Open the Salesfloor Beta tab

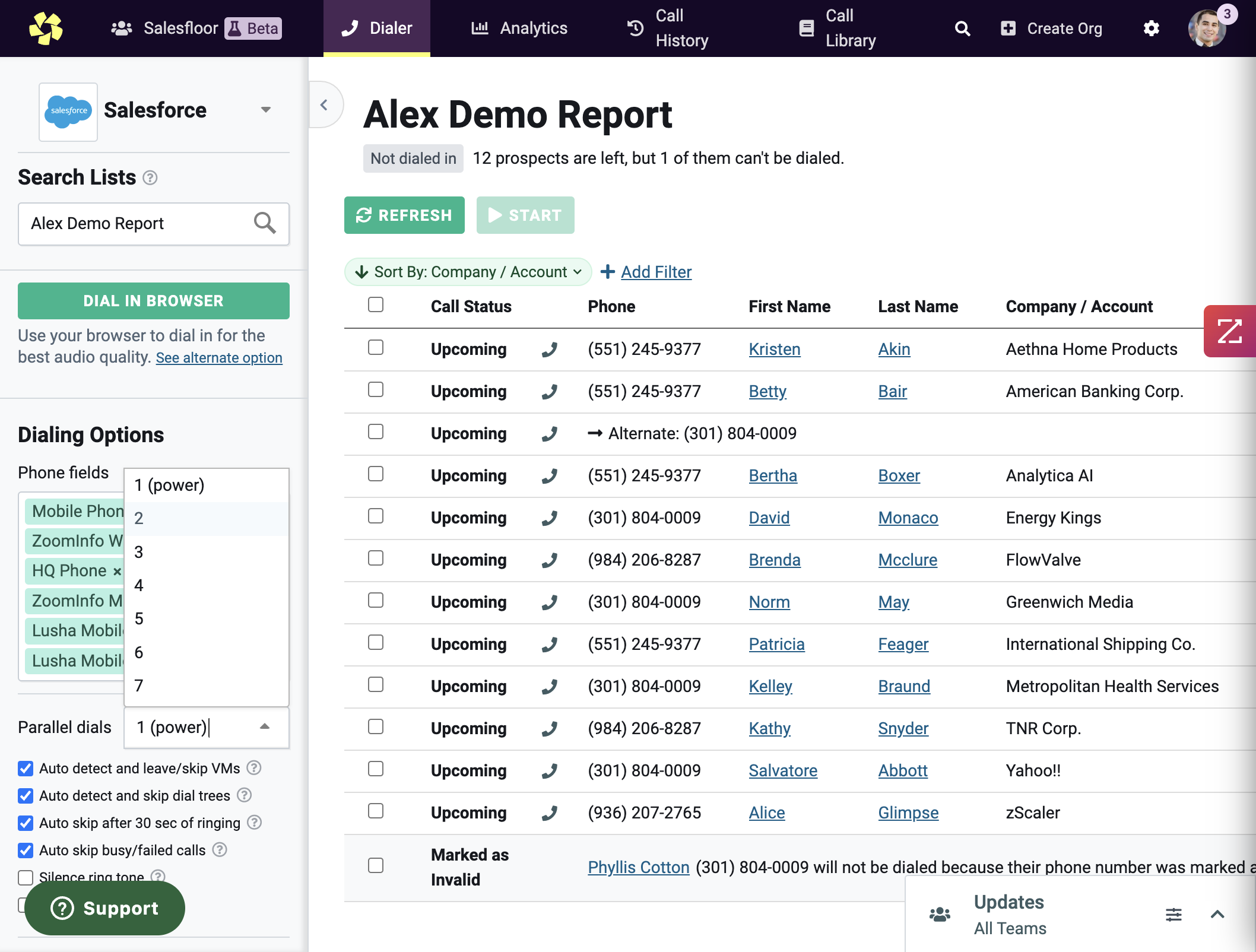pyautogui.click(x=196, y=28)
